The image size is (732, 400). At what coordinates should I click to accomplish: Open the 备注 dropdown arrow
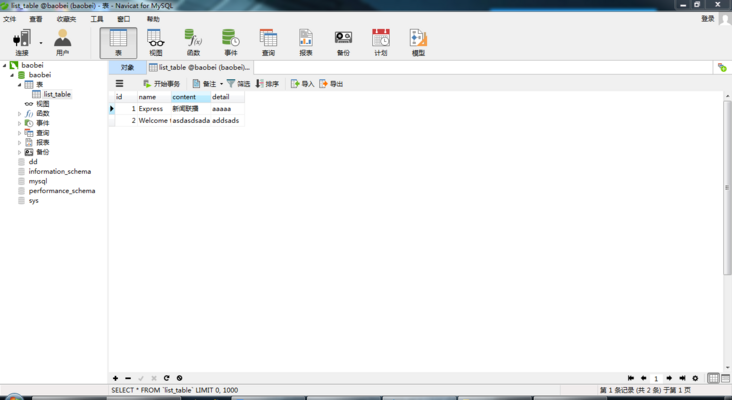(221, 84)
